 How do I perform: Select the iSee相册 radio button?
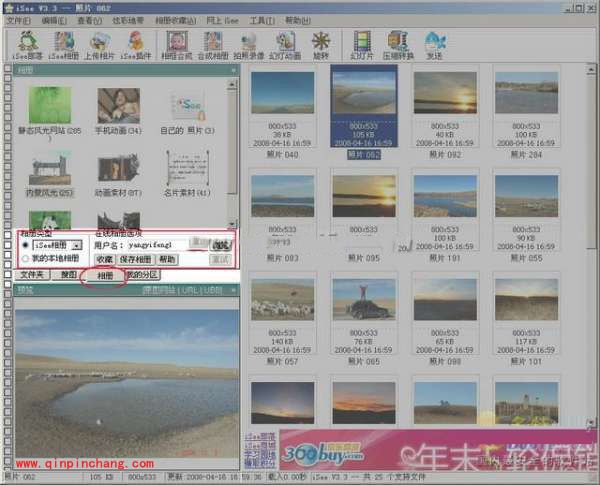(x=26, y=245)
